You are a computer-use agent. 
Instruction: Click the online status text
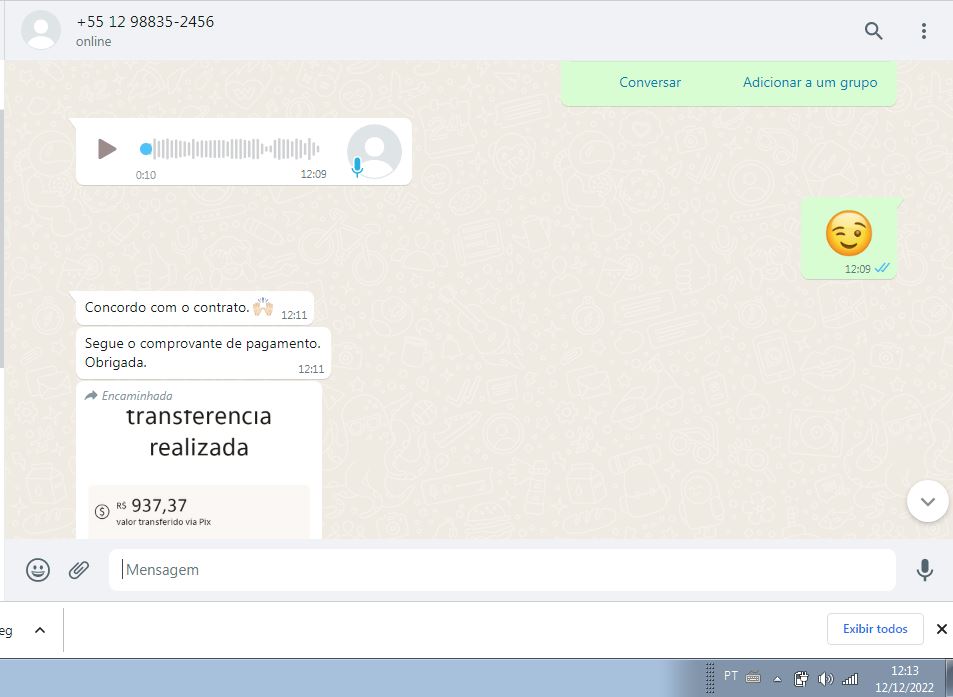pyautogui.click(x=94, y=41)
